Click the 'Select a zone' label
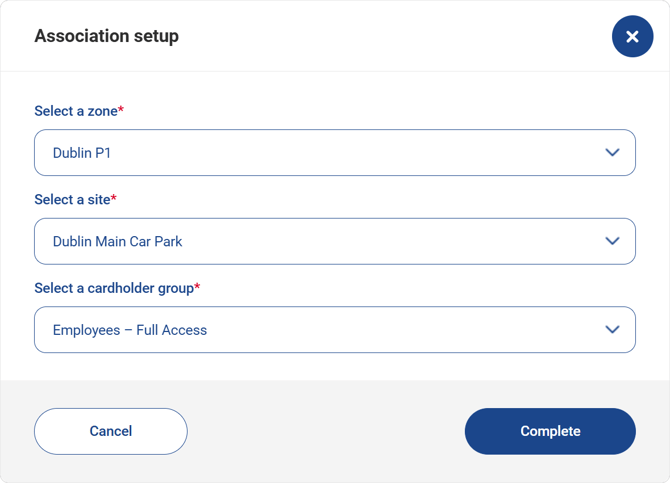This screenshot has height=483, width=670. point(75,111)
